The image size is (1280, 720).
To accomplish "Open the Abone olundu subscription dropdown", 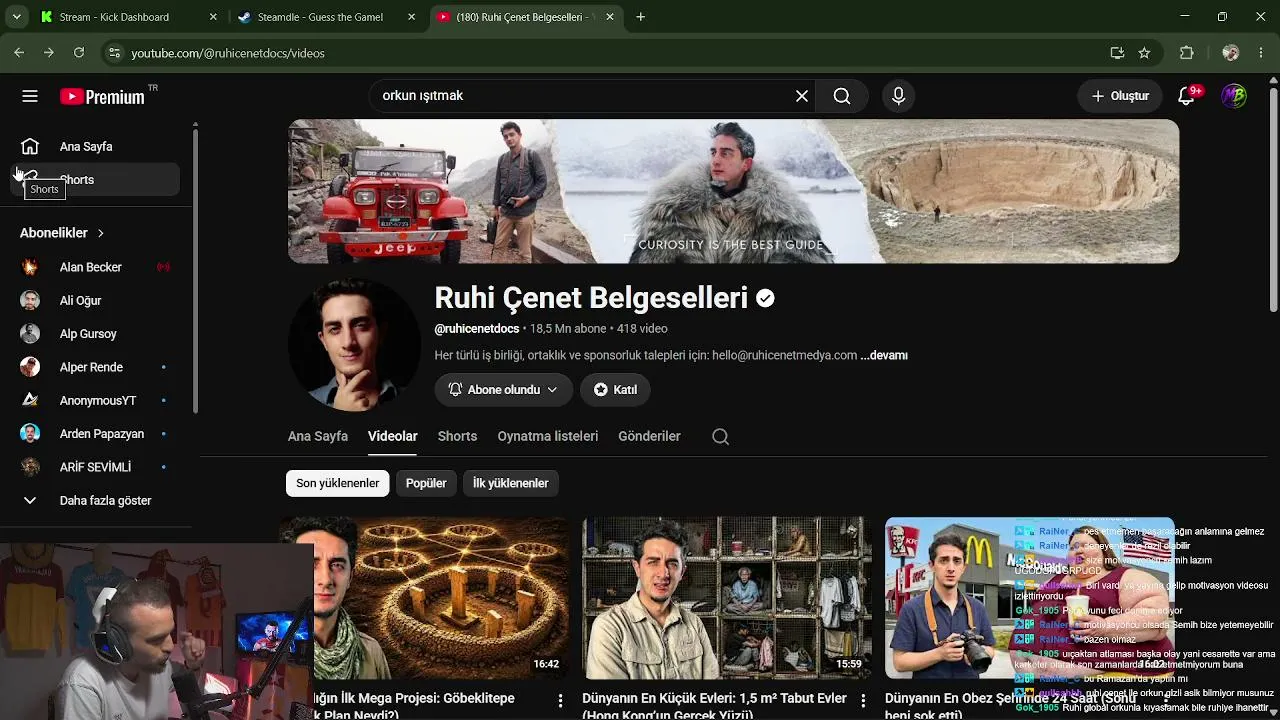I will coord(503,390).
